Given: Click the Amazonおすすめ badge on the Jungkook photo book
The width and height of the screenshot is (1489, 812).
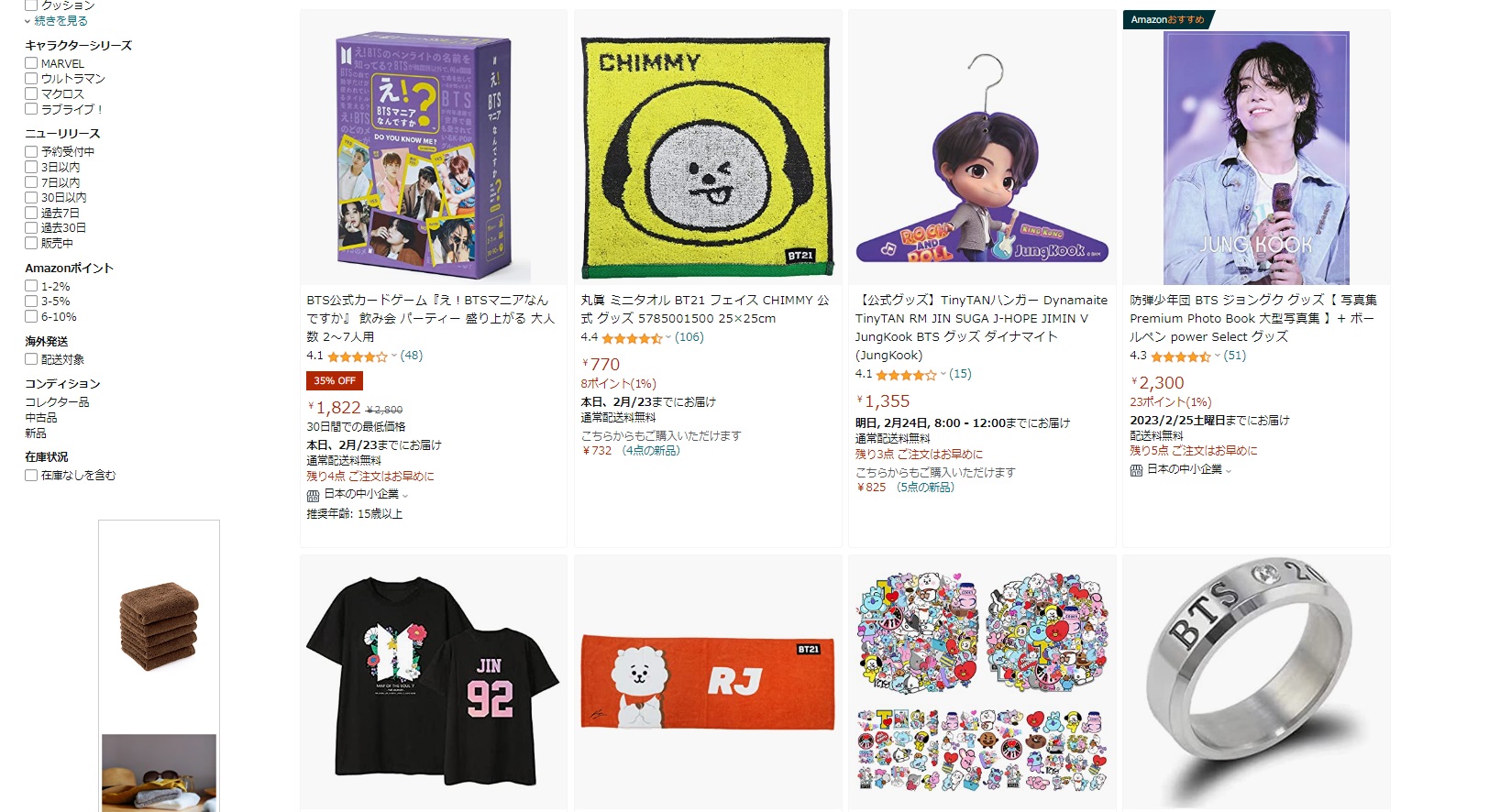Looking at the screenshot, I should tap(1168, 19).
